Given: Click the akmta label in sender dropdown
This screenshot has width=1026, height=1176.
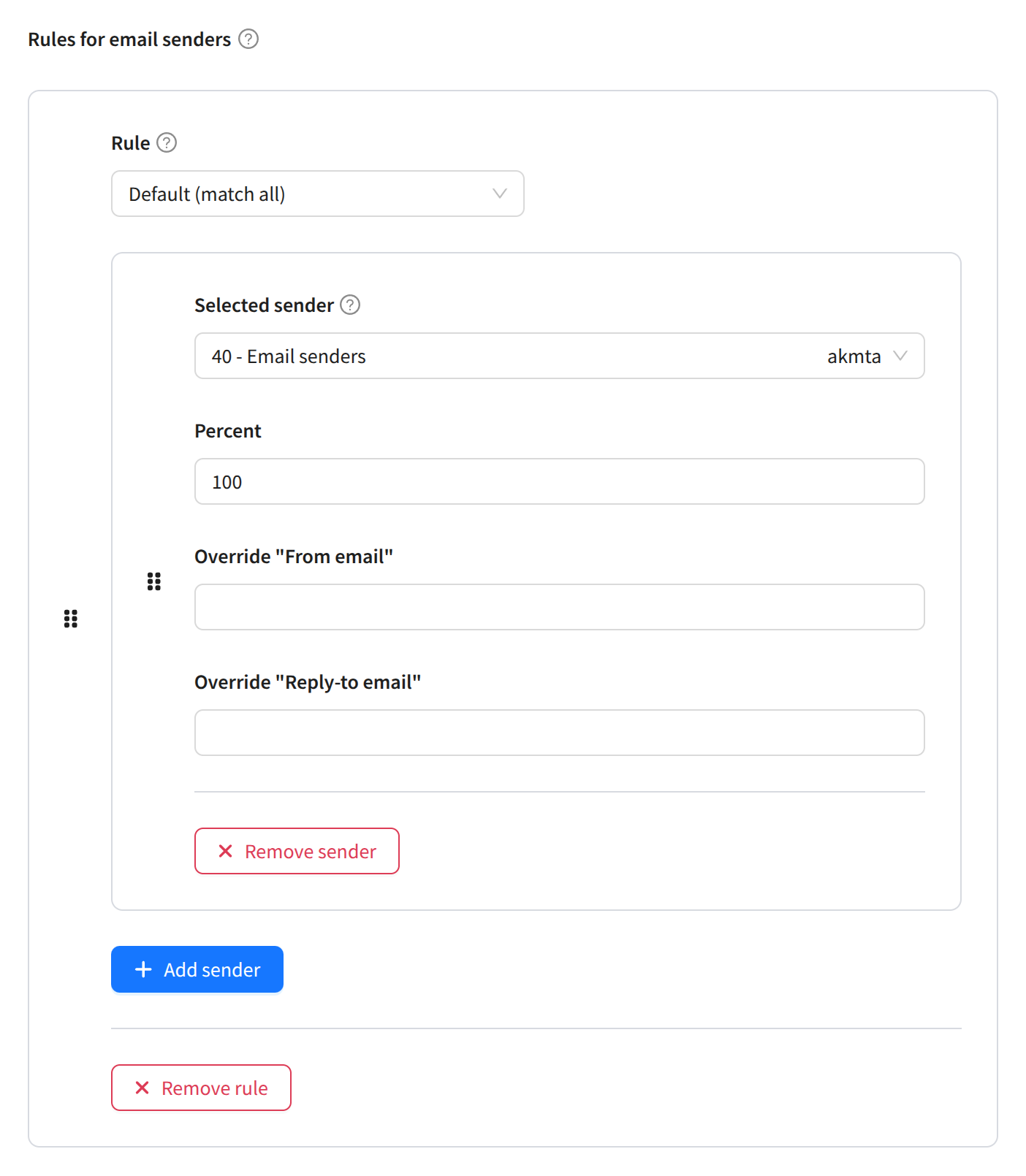Looking at the screenshot, I should (854, 356).
